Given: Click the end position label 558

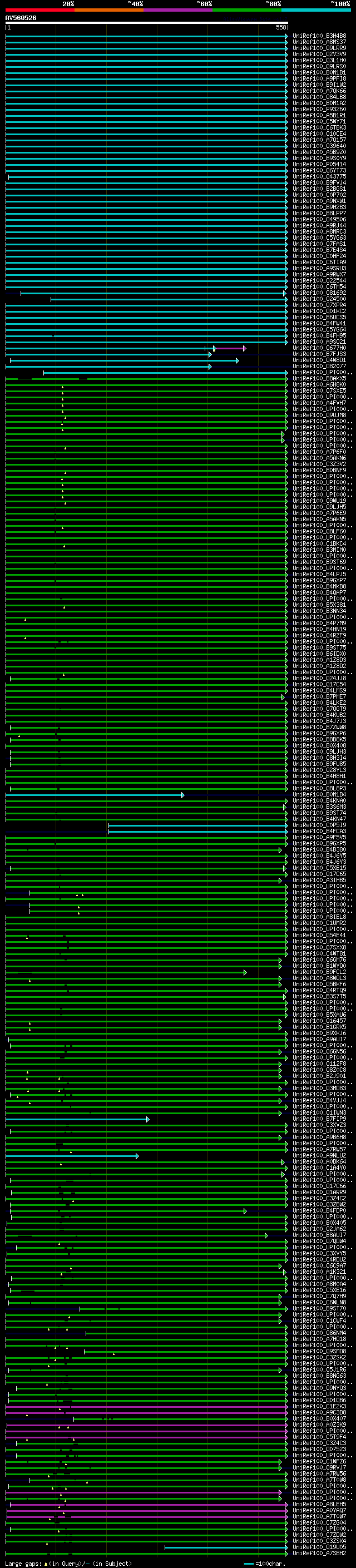Looking at the screenshot, I should [280, 27].
